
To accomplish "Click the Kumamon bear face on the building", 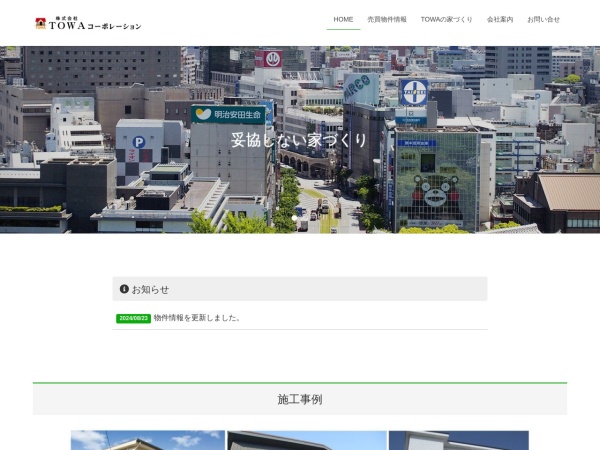I will [x=435, y=188].
